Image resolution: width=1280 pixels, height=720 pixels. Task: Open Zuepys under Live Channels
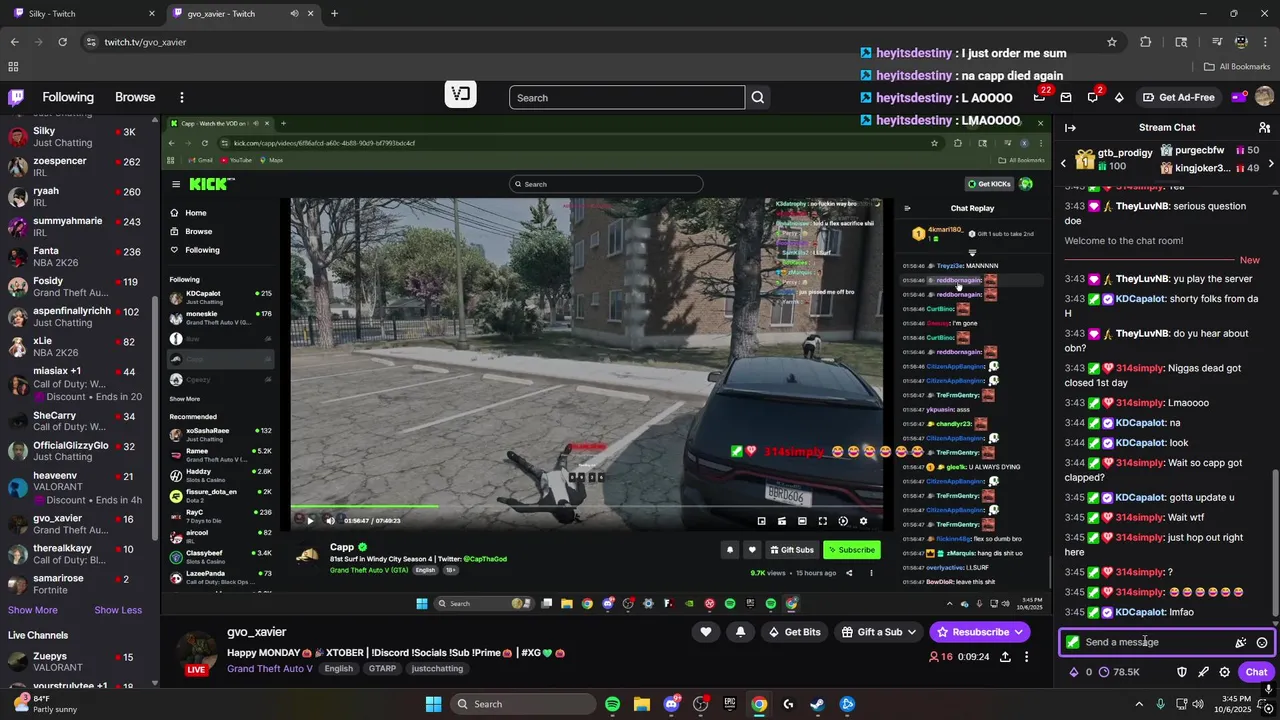[76, 662]
